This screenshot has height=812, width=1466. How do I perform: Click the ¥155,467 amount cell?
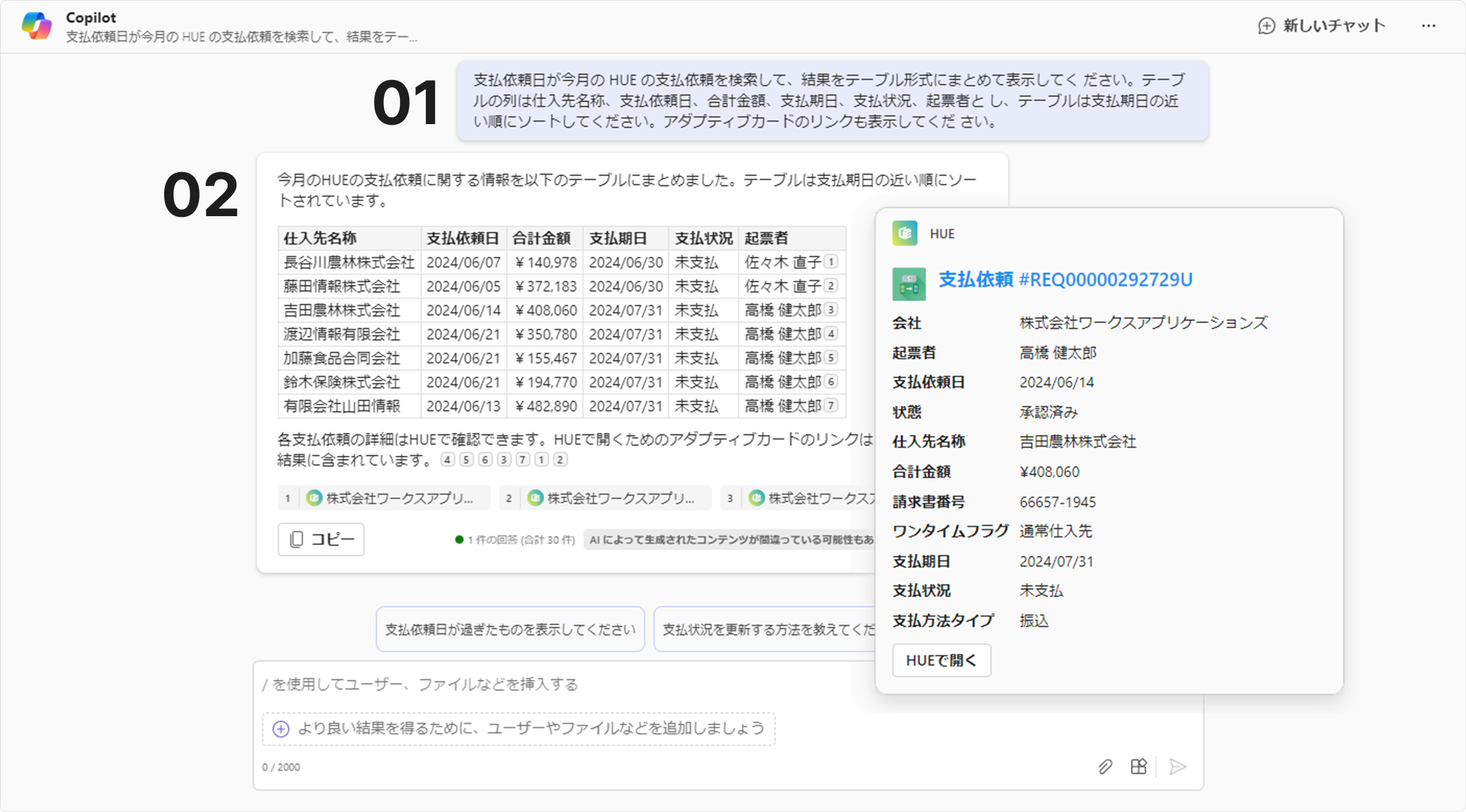tap(545, 358)
